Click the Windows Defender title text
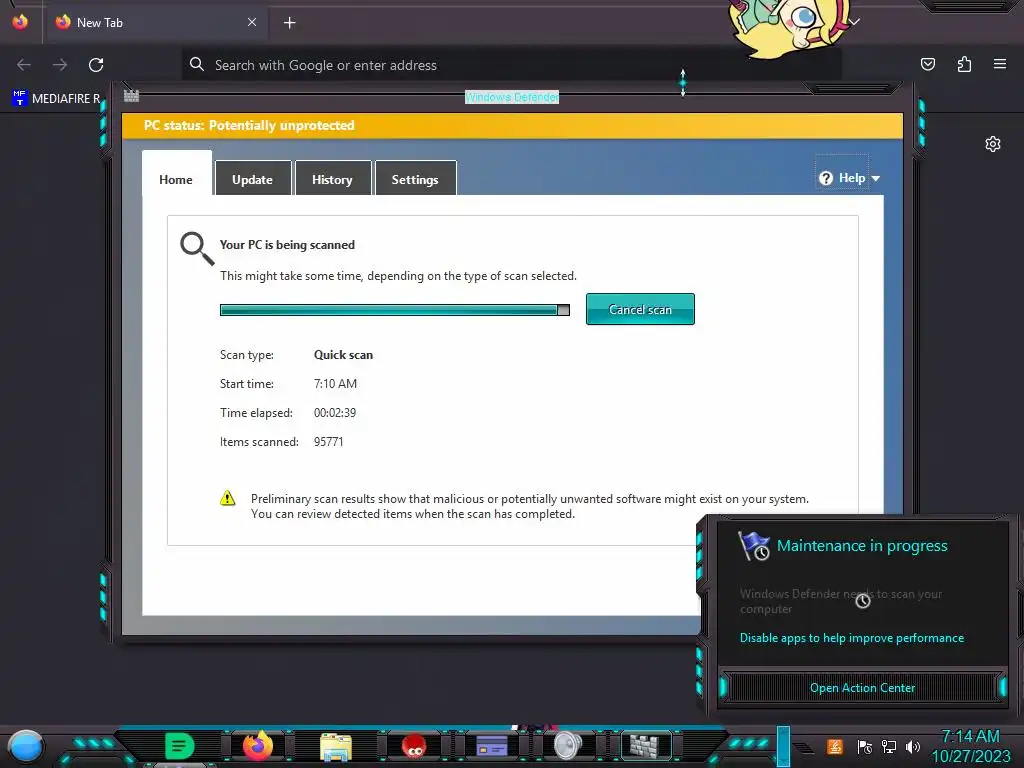1024x768 pixels. tap(512, 97)
